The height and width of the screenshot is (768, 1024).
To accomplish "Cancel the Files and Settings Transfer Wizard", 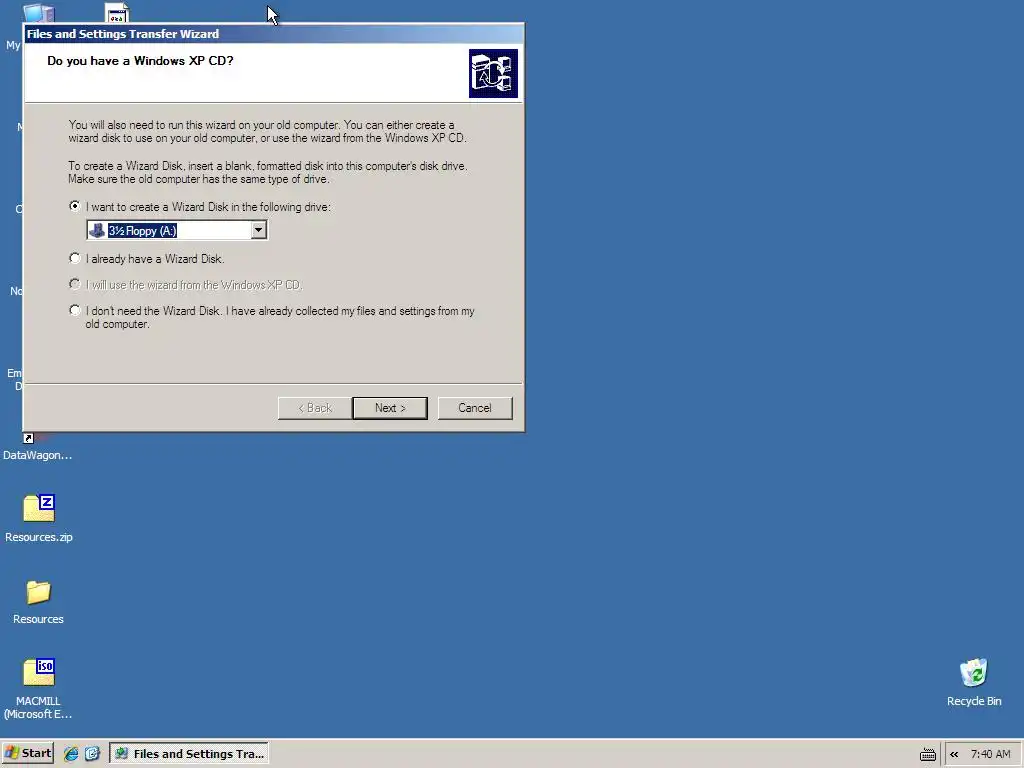I will 475,408.
